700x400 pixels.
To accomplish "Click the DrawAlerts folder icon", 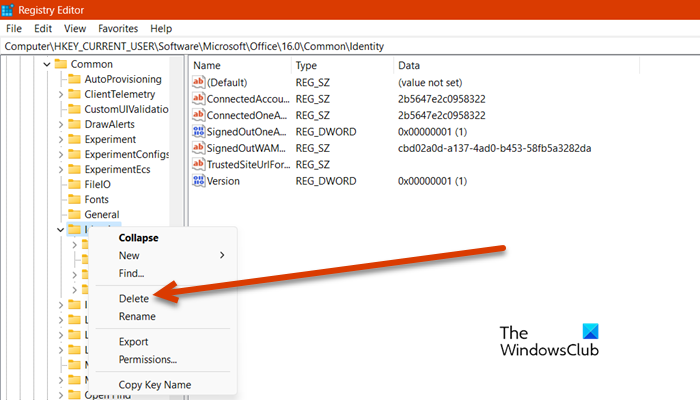I will coord(74,125).
